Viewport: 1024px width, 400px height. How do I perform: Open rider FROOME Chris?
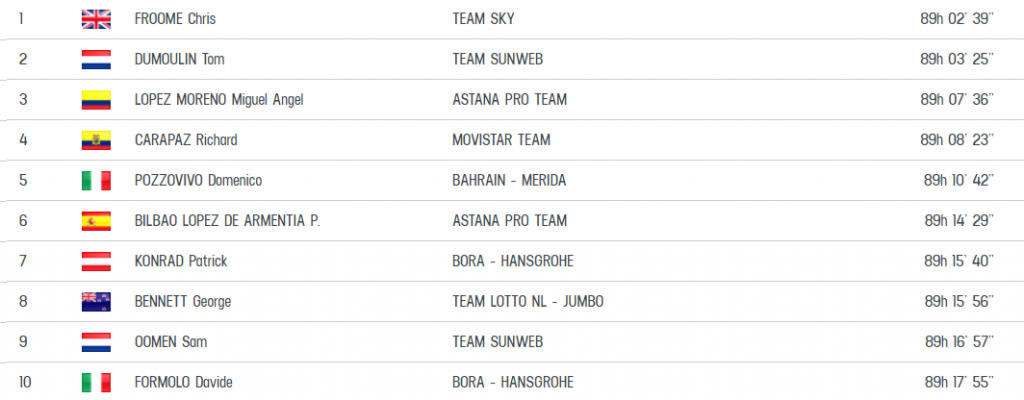point(174,19)
